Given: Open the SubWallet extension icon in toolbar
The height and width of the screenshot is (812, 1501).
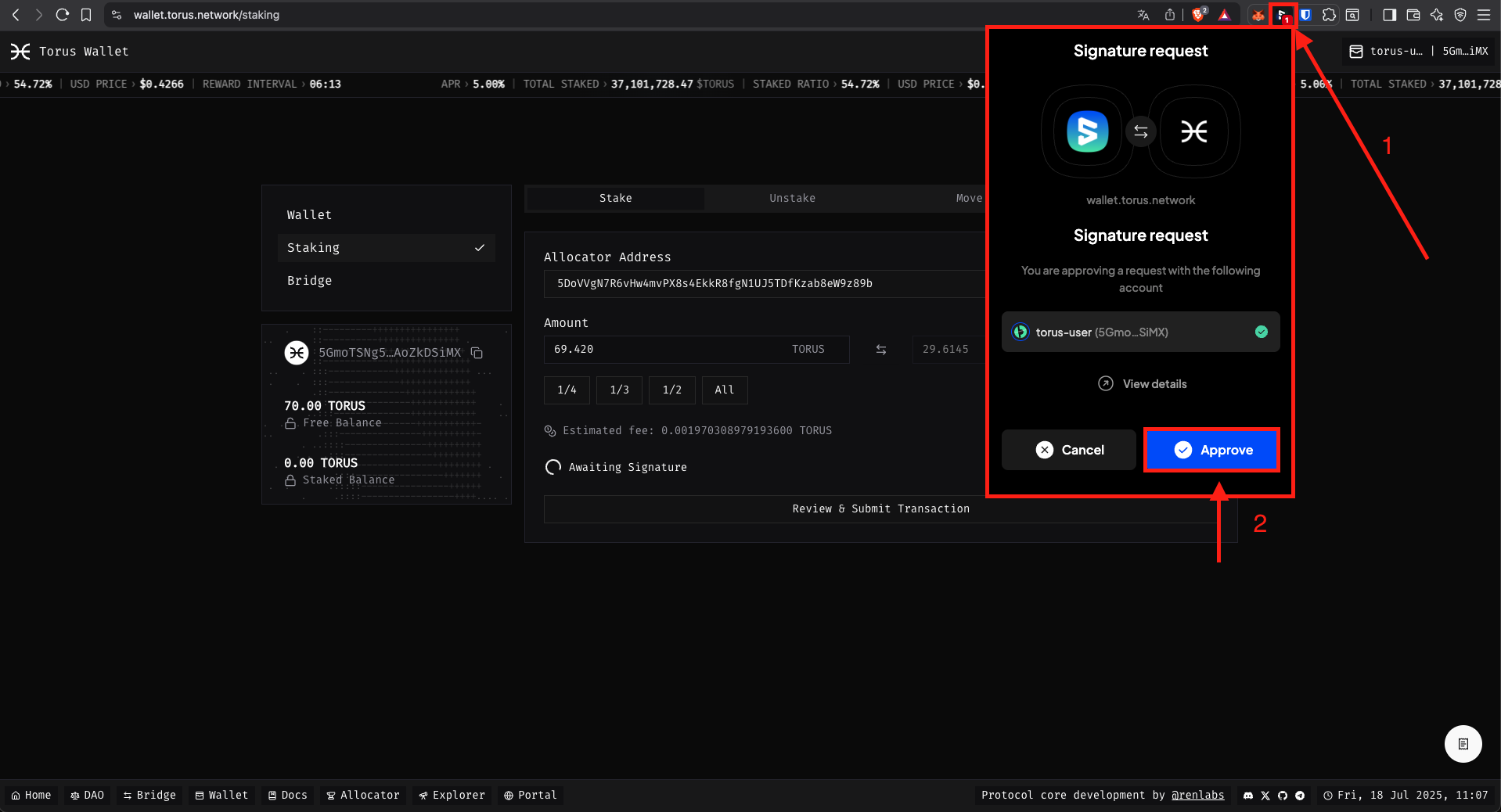Looking at the screenshot, I should point(1282,15).
